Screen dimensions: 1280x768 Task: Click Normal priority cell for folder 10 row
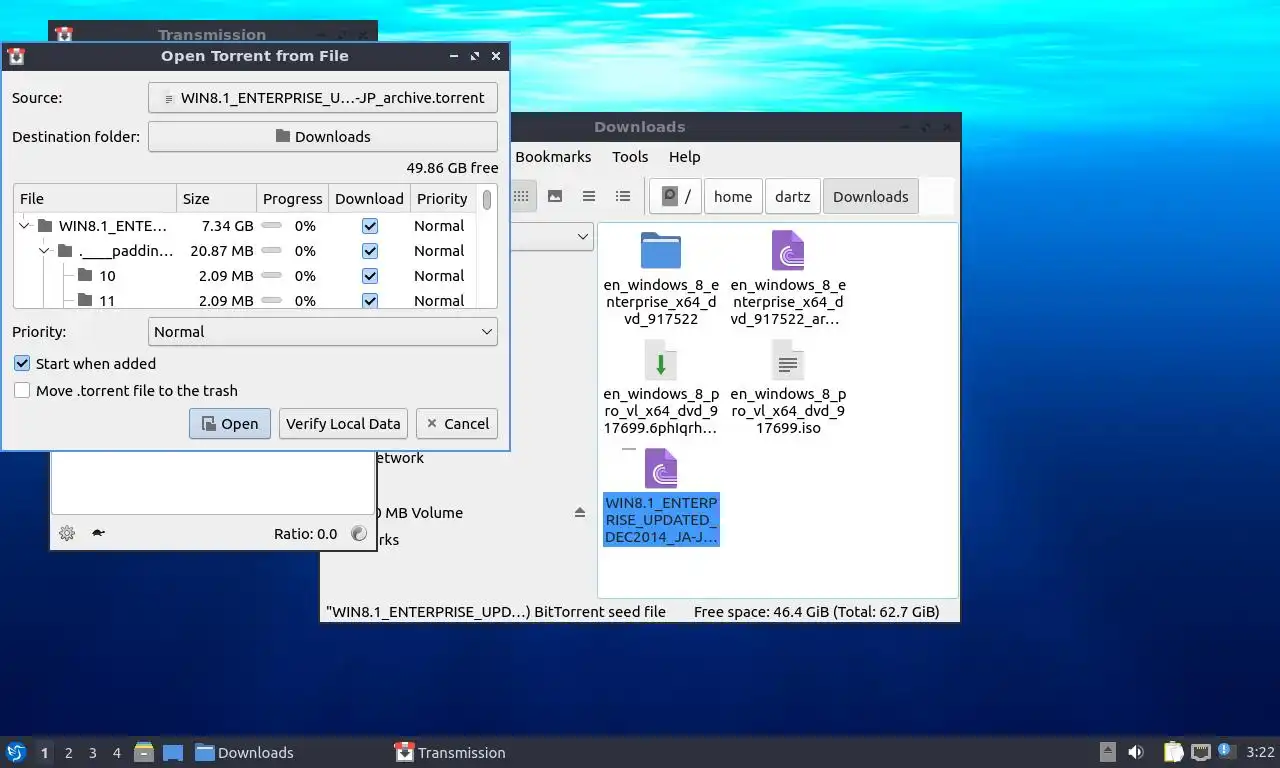[439, 276]
